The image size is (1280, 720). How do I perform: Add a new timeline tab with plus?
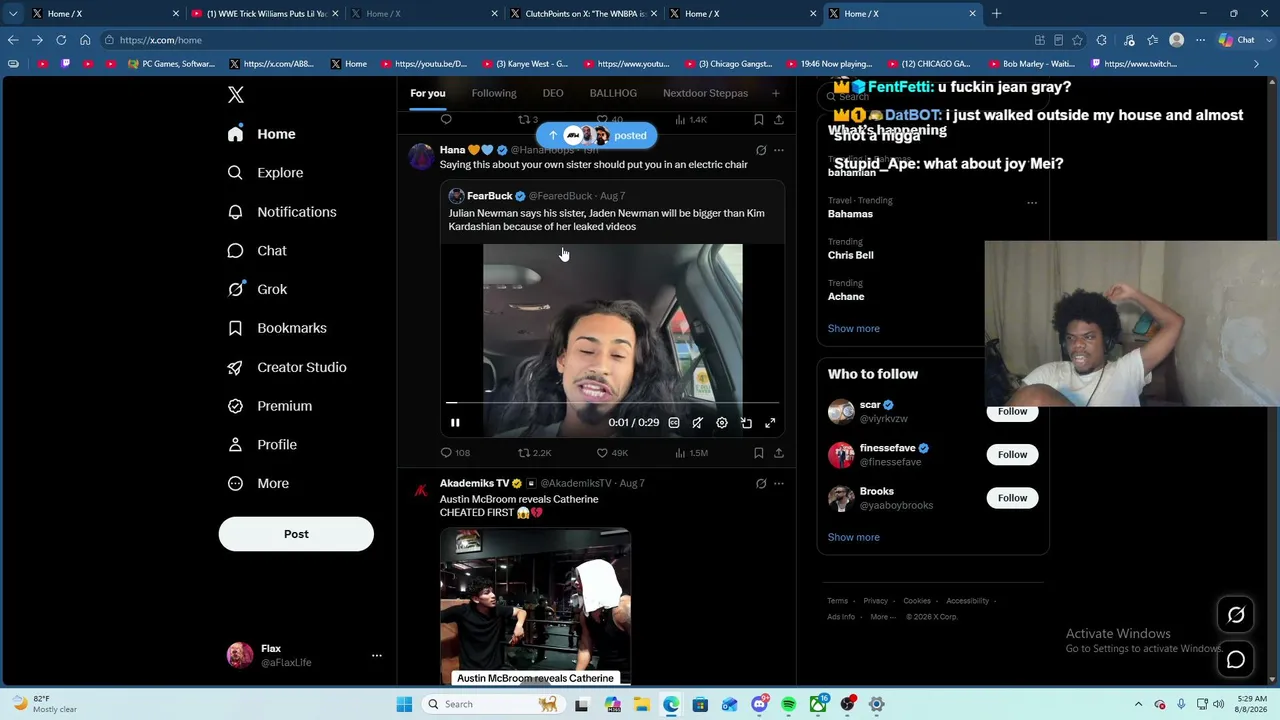(775, 93)
